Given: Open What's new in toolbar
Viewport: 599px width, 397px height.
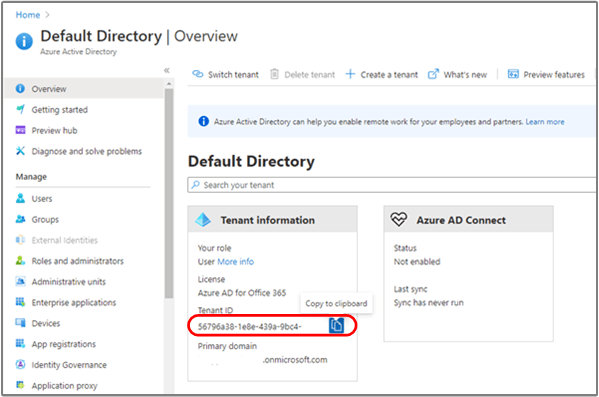Looking at the screenshot, I should click(x=457, y=75).
